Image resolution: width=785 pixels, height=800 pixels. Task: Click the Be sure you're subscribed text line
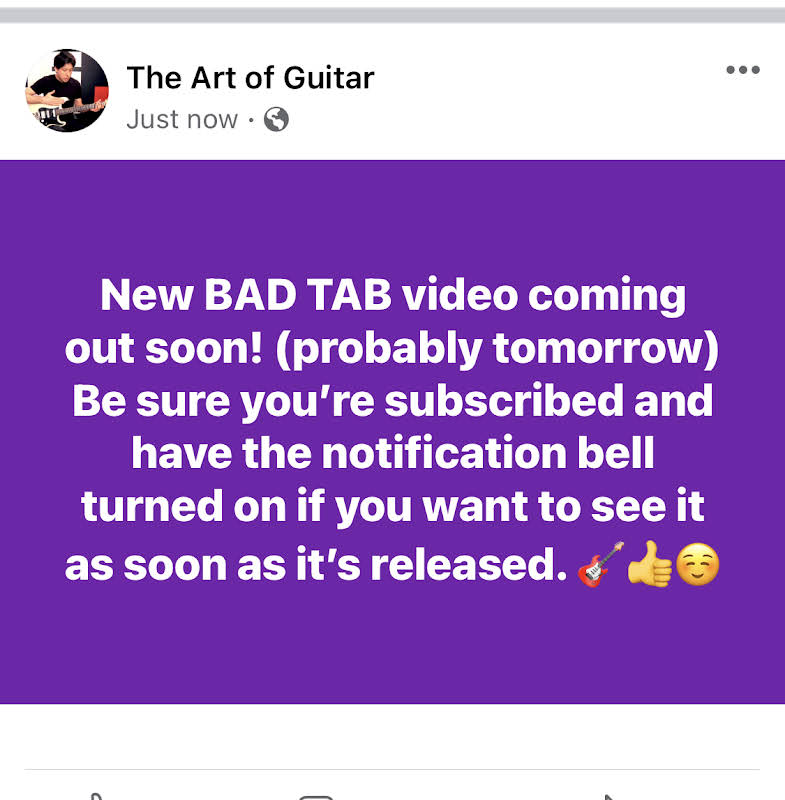pyautogui.click(x=393, y=402)
